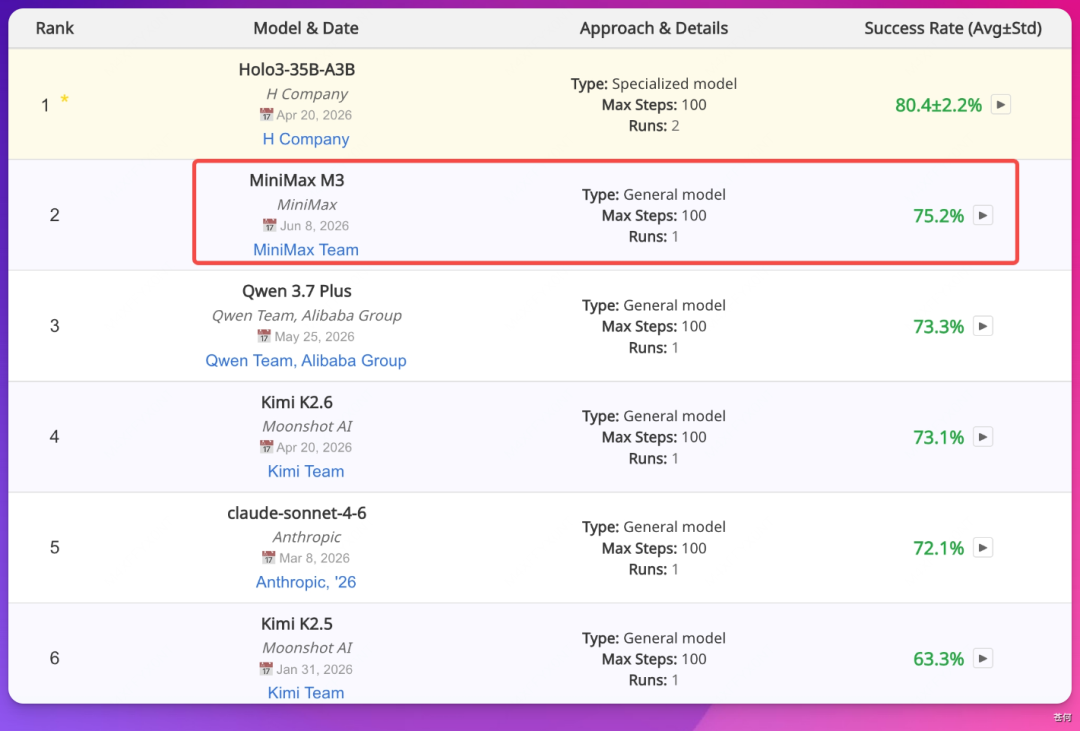Click the 73.1% success rate value

[x=938, y=437]
